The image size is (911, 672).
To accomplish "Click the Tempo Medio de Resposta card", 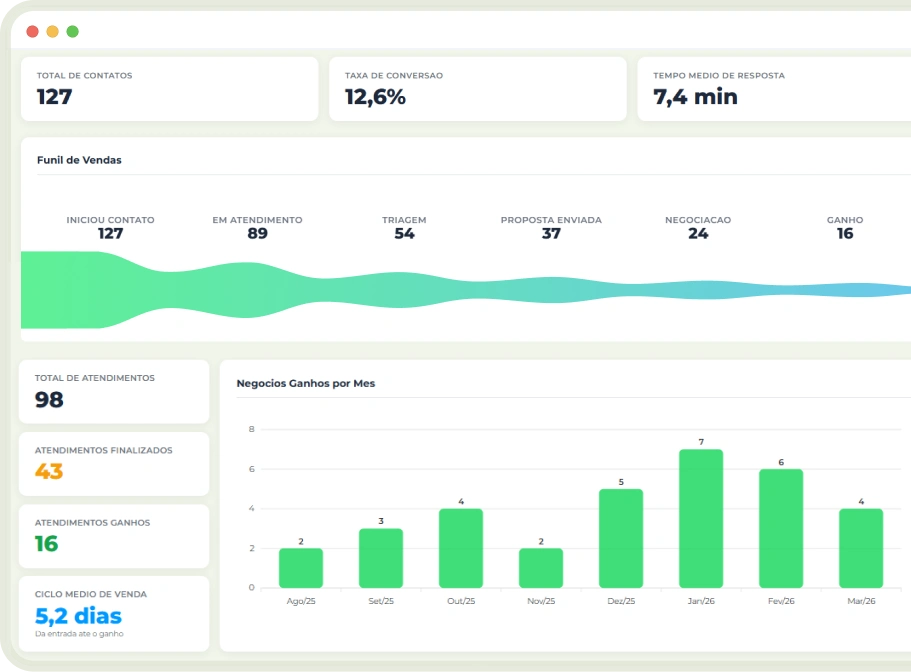I will click(x=772, y=89).
